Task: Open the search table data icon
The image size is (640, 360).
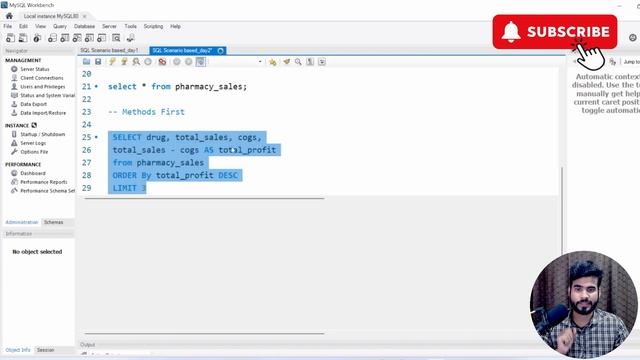Action: pos(116,38)
